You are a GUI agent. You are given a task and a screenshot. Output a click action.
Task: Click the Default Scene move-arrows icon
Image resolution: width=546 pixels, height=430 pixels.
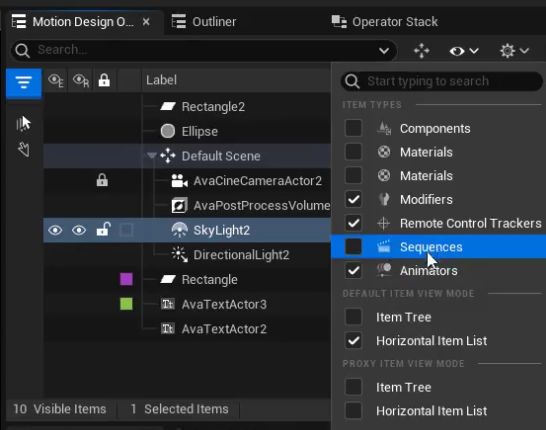point(168,156)
